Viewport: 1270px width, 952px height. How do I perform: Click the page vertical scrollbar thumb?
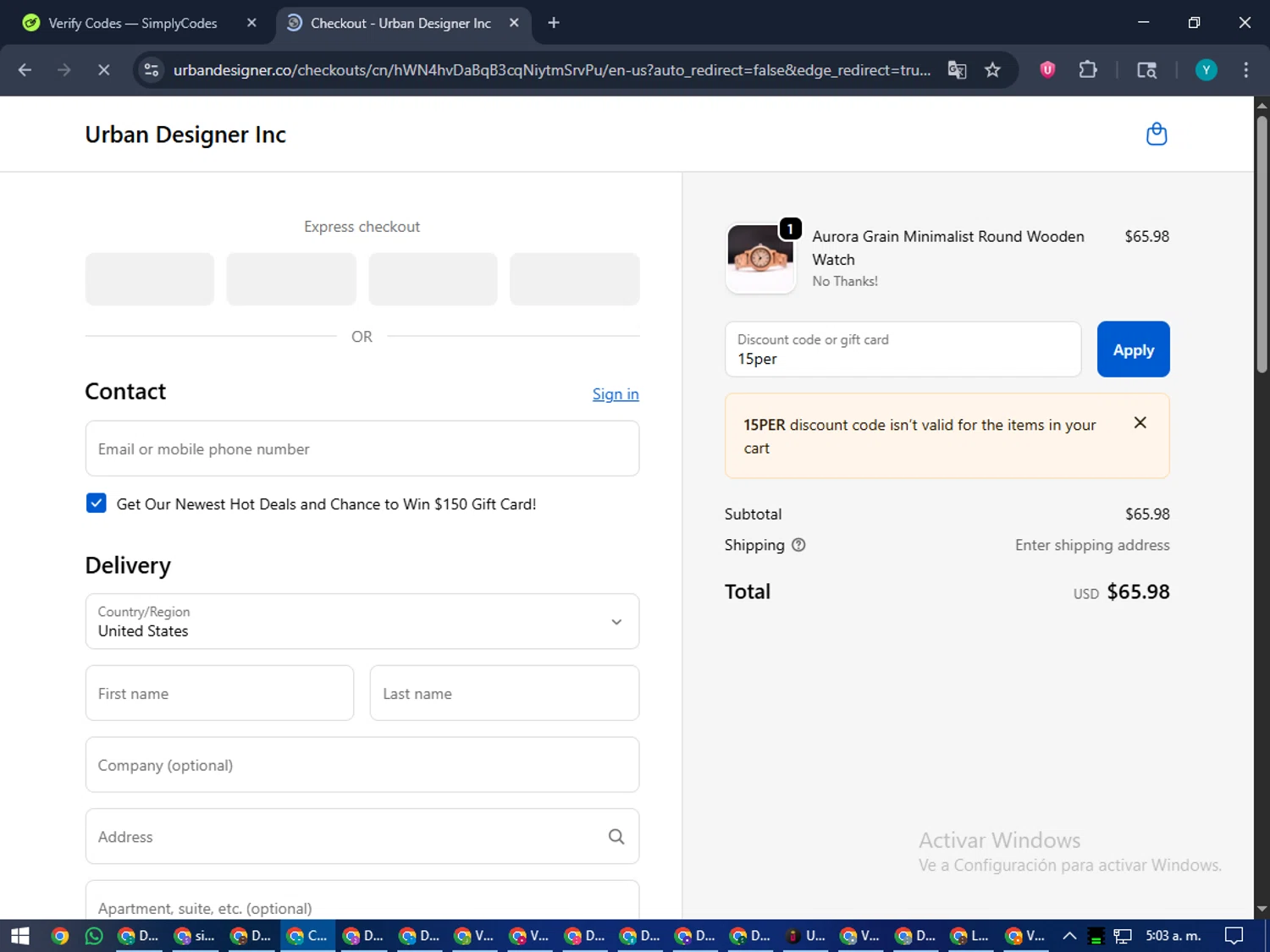tap(1262, 244)
